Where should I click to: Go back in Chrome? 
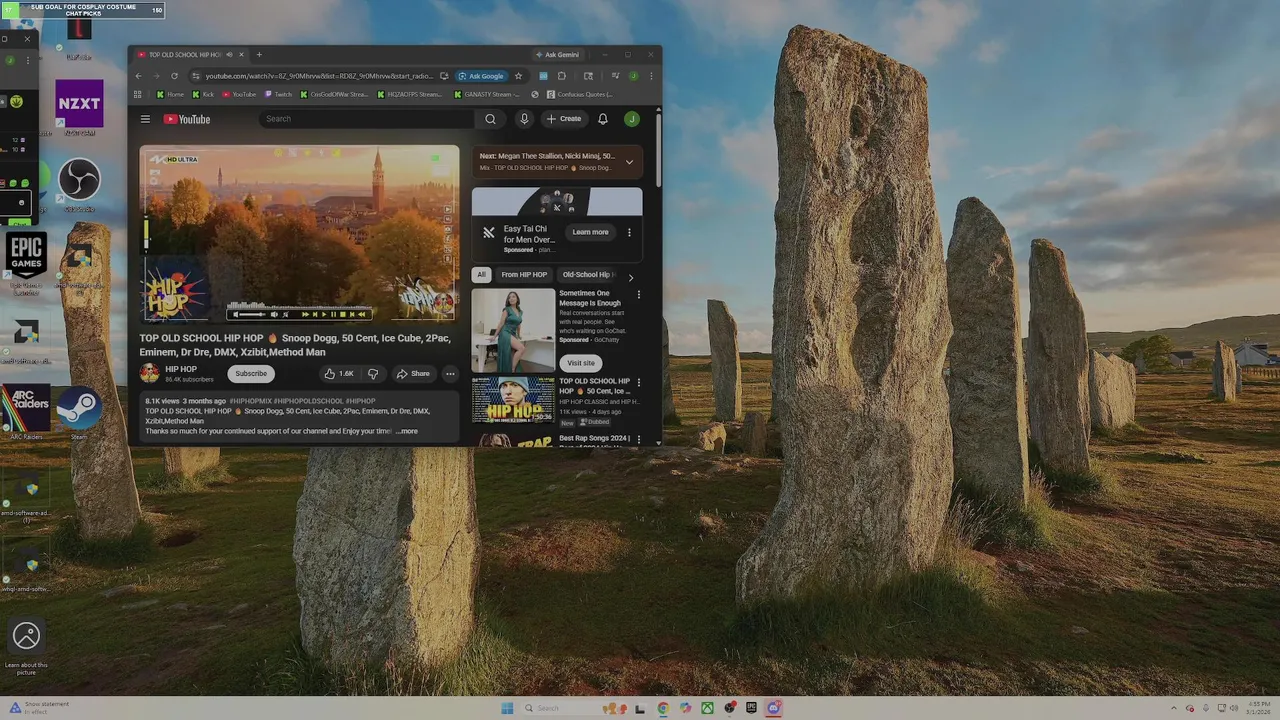tap(138, 76)
